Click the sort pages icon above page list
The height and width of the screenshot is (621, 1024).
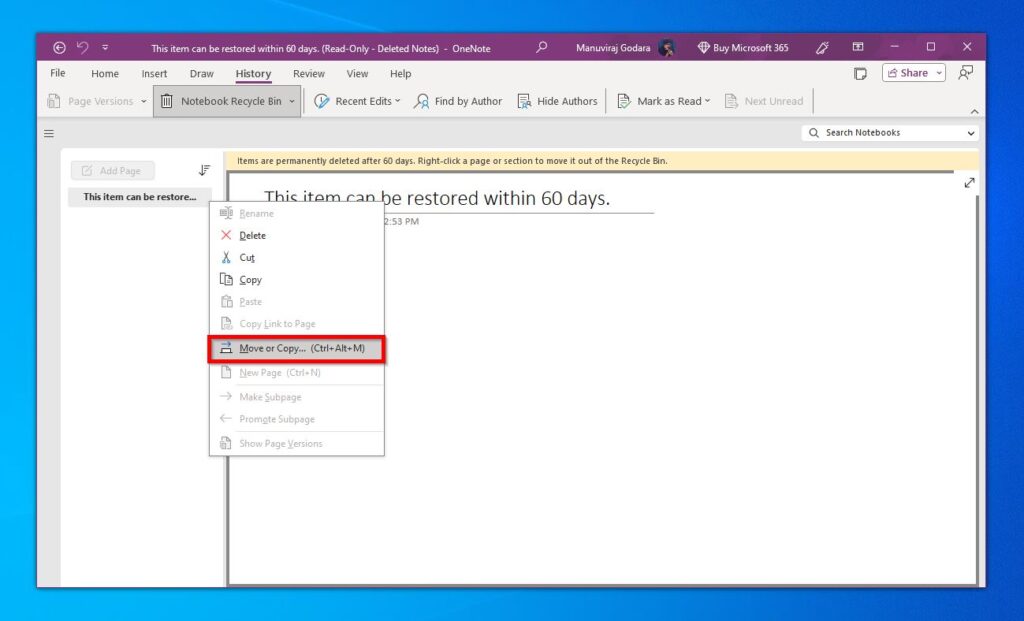[x=204, y=170]
